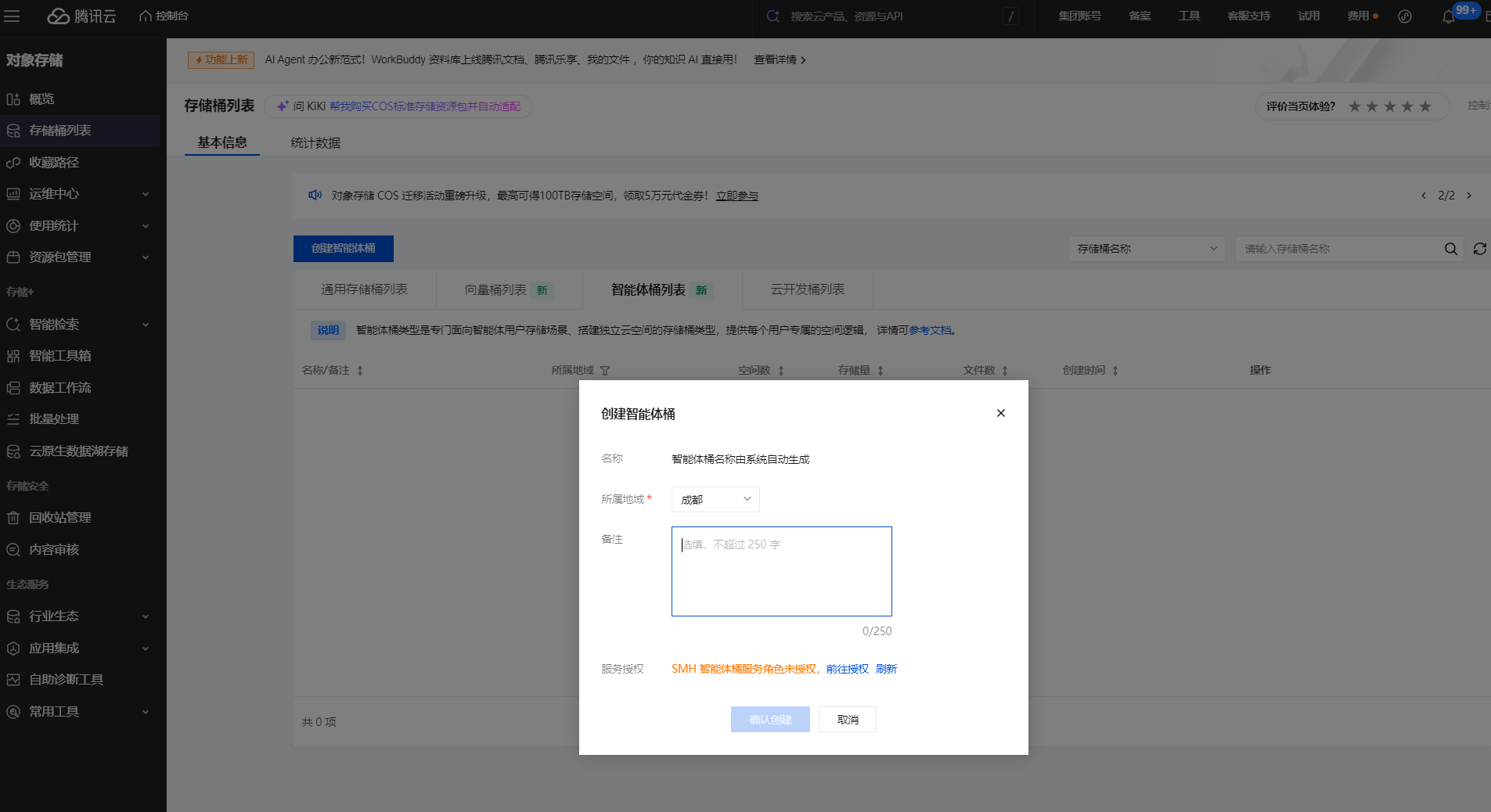Close the 创建智能体桶 dialog
This screenshot has height=812, width=1491.
tap(1001, 413)
